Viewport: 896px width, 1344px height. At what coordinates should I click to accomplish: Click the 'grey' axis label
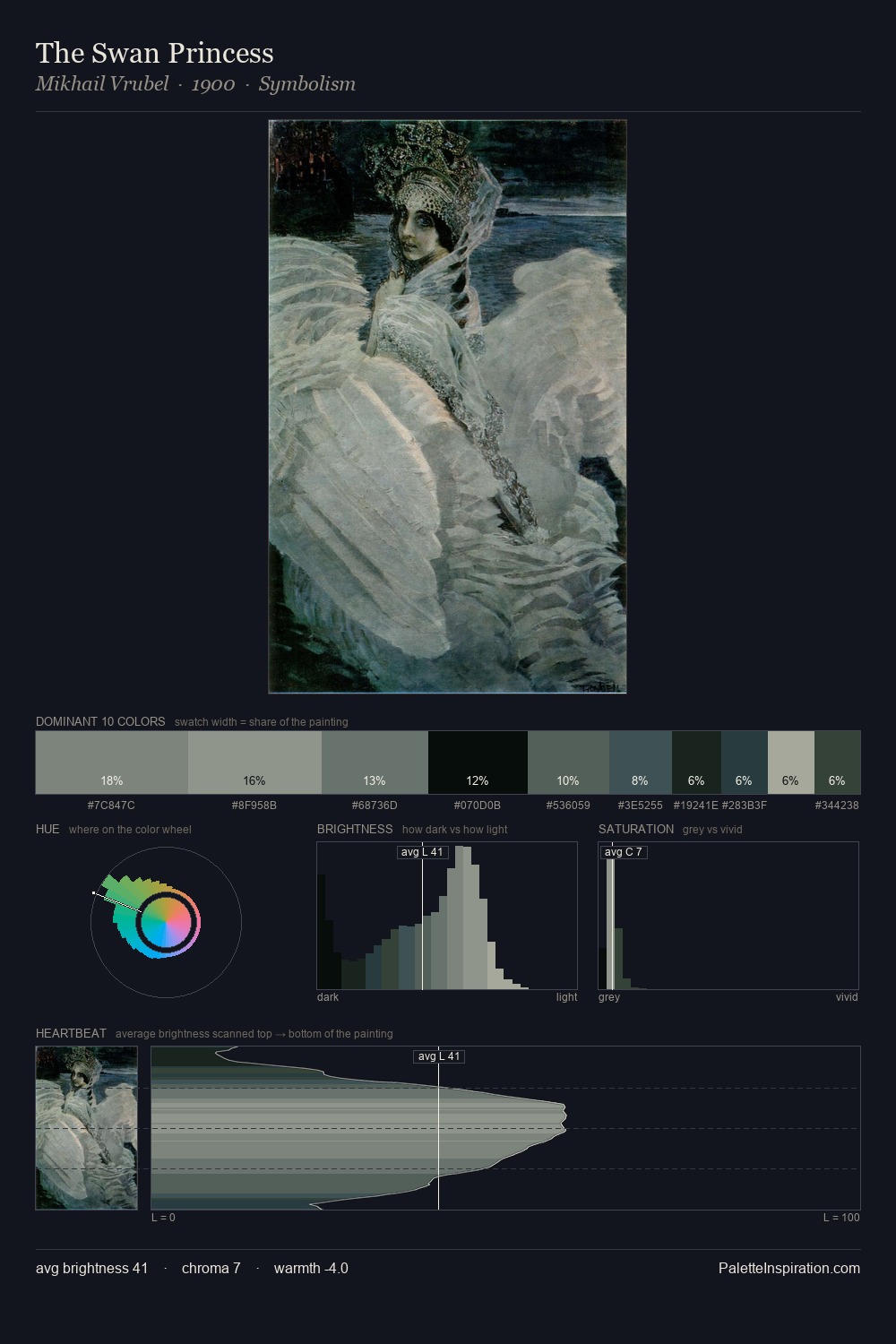[x=609, y=997]
